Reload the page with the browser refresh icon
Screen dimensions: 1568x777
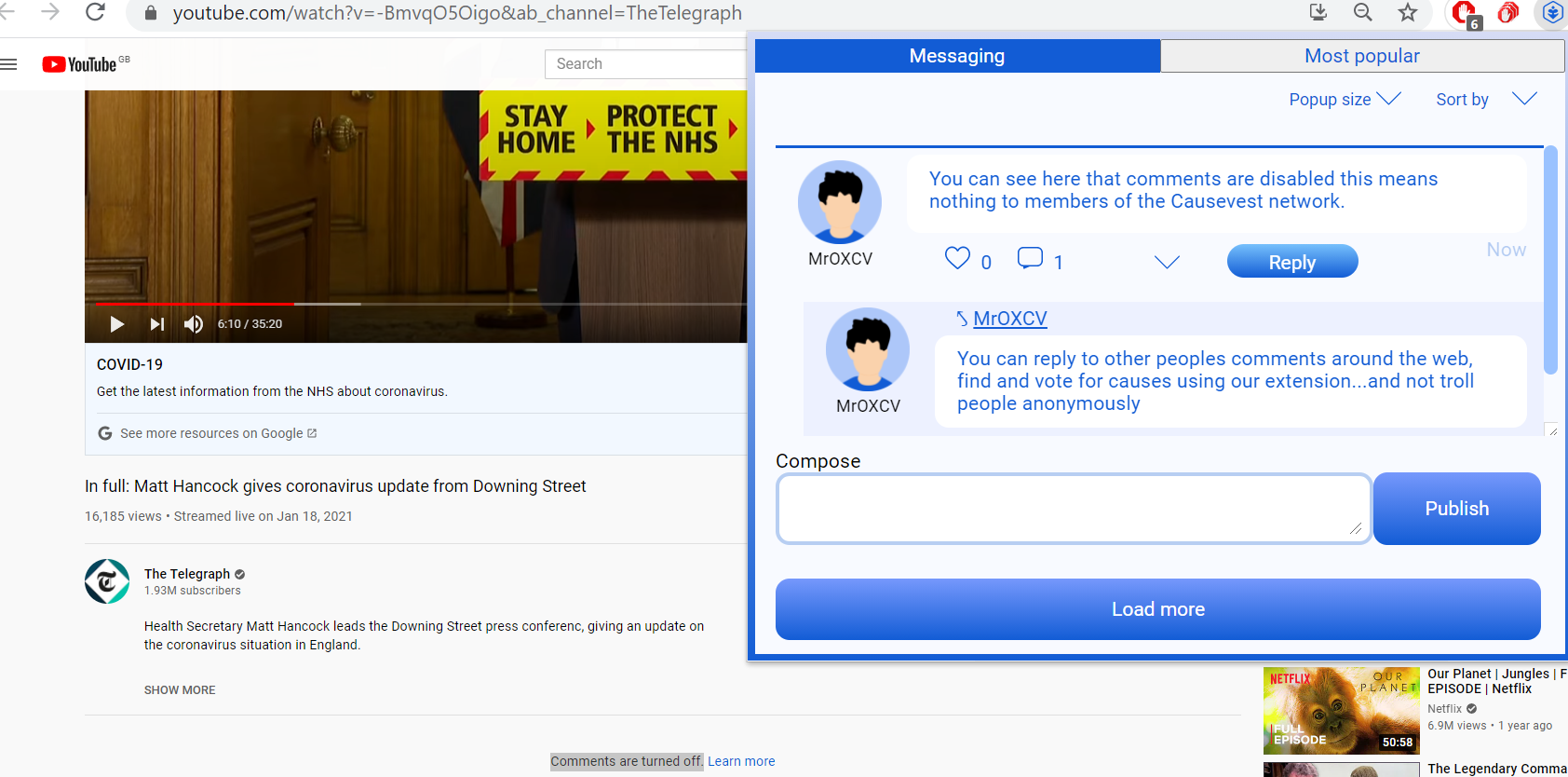coord(95,12)
